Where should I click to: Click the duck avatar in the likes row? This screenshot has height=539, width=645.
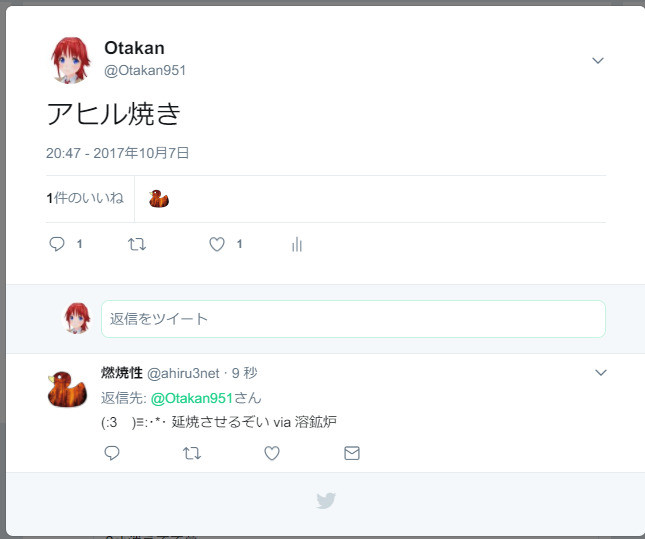(x=159, y=198)
